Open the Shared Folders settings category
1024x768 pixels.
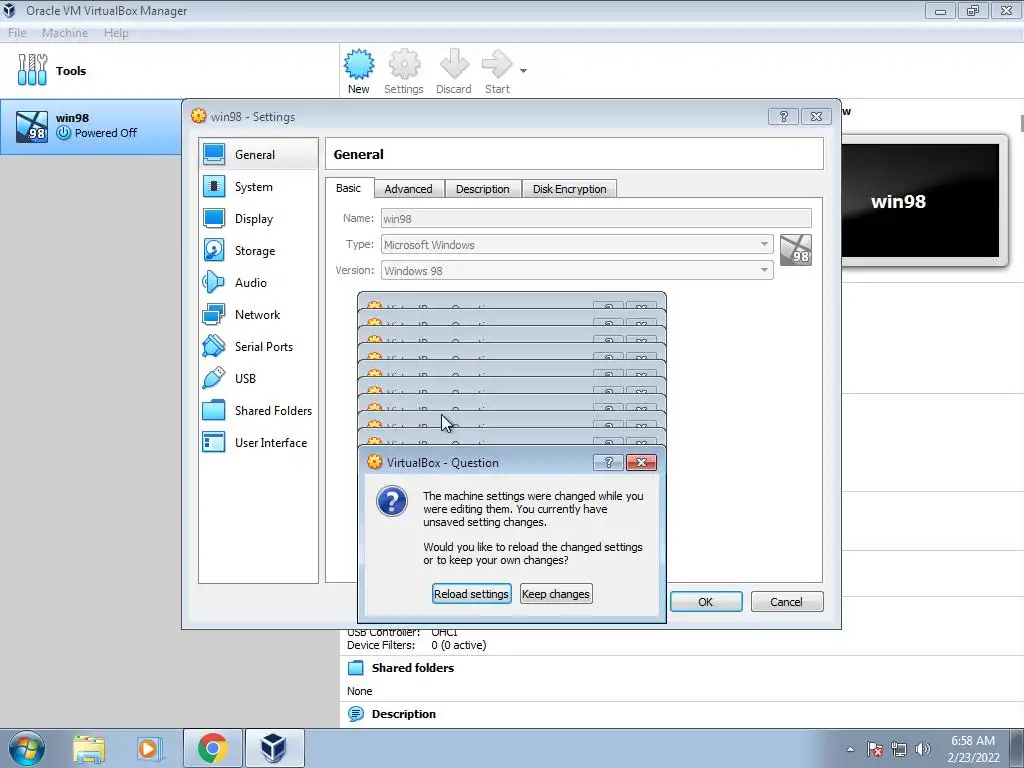click(x=257, y=411)
